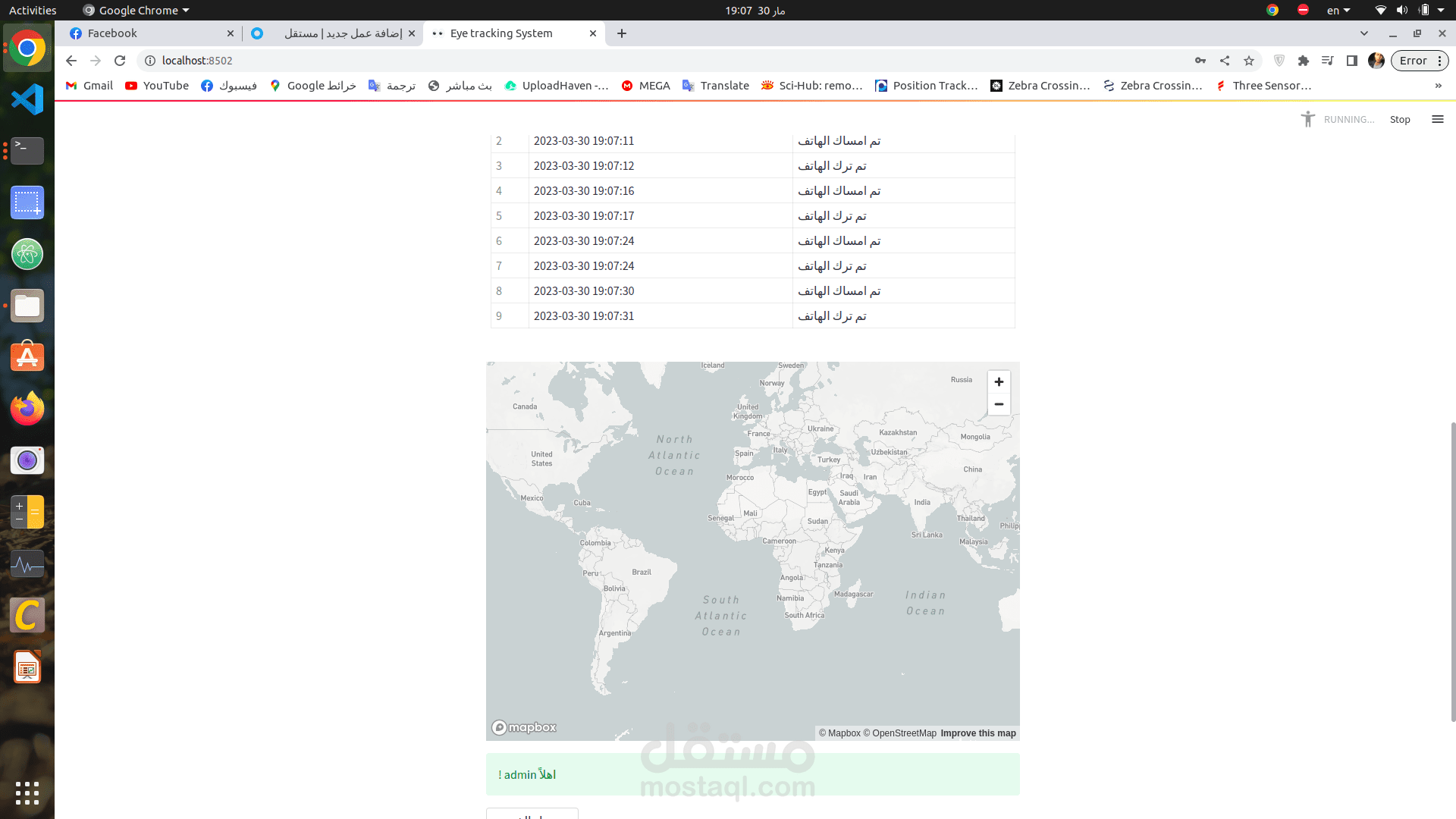Click the Improve this map link

coord(977,733)
